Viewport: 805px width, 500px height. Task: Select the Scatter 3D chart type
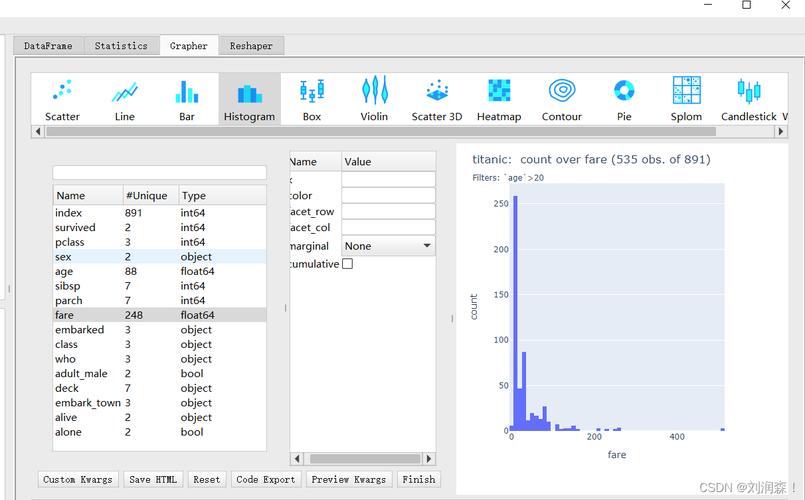coord(437,99)
